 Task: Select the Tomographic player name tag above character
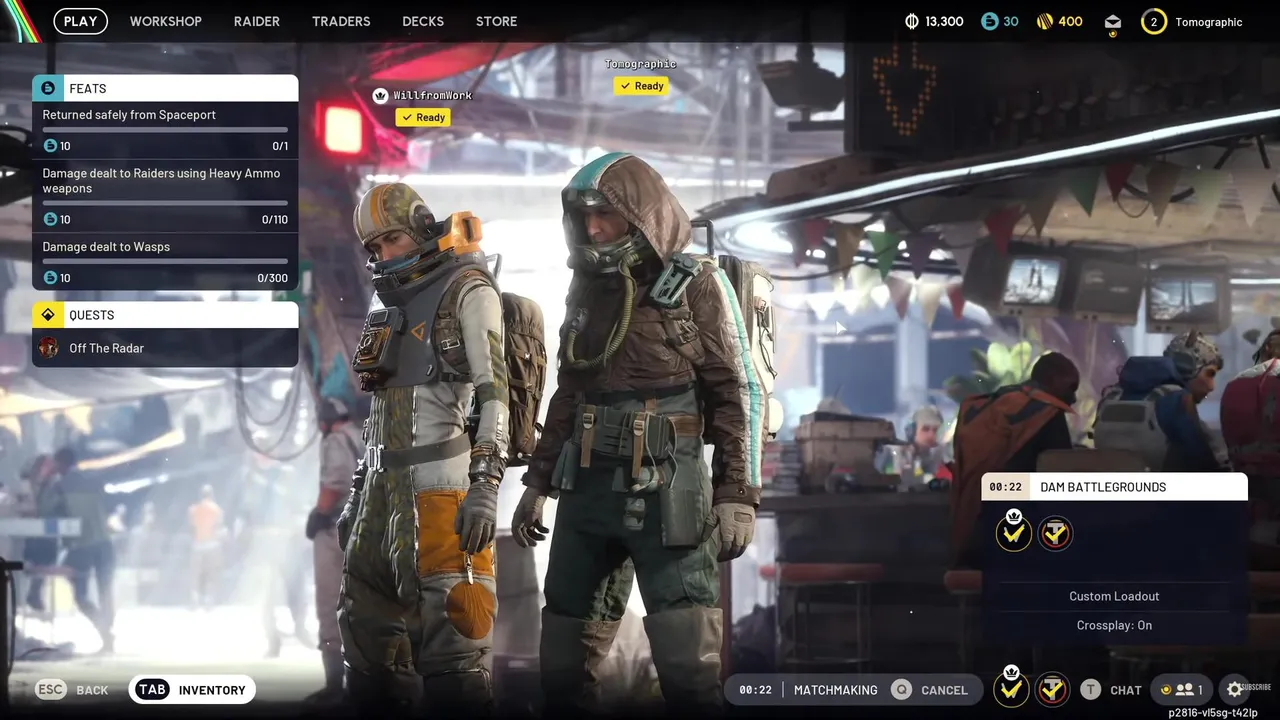(640, 64)
